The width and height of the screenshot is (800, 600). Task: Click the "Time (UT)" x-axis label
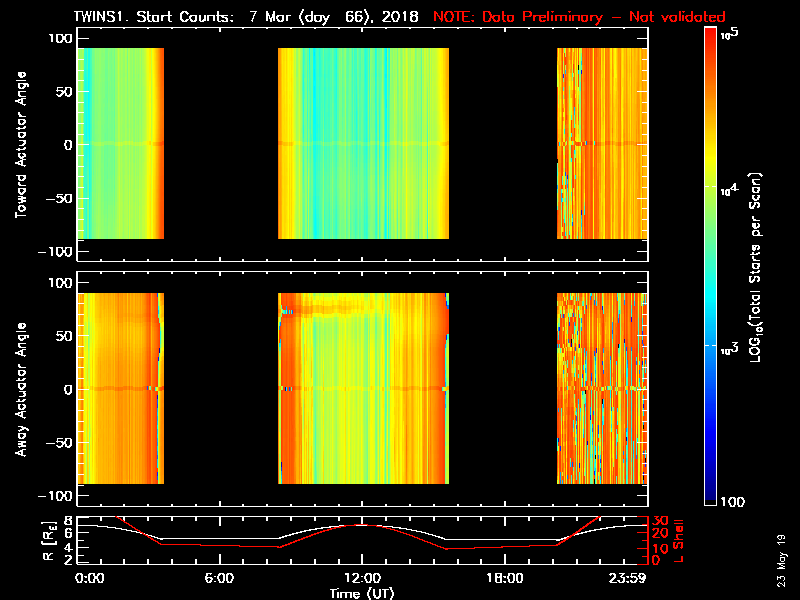[x=361, y=593]
